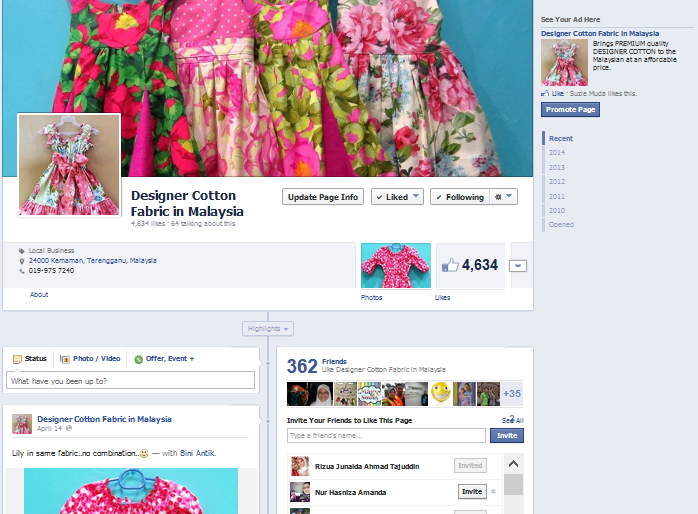Open the 362 Friends count
This screenshot has height=514, width=698.
[x=302, y=366]
